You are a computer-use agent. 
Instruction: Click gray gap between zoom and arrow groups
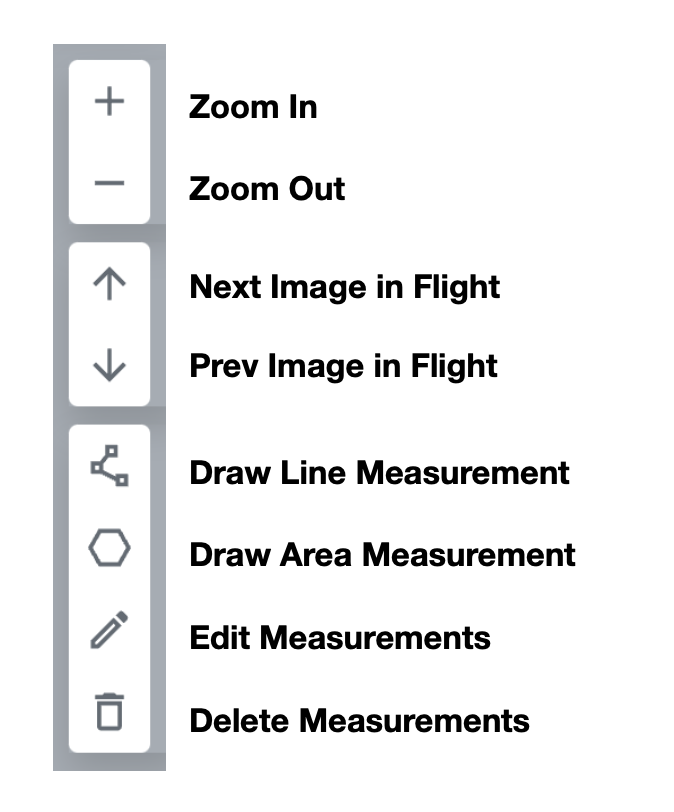coord(109,233)
